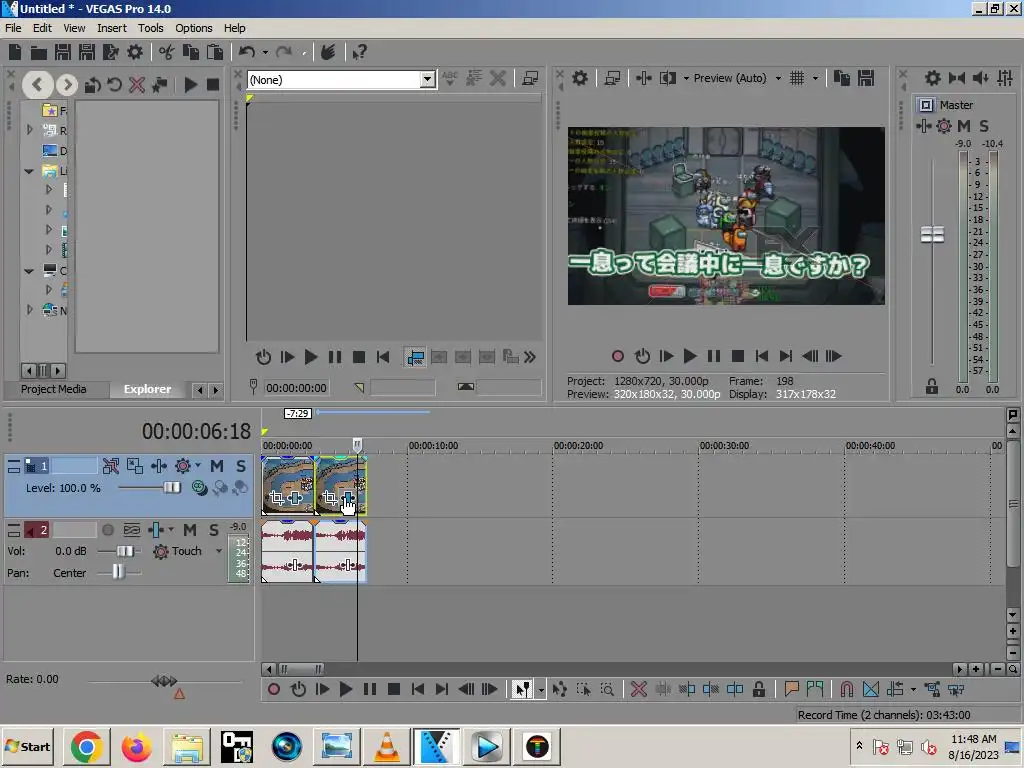Click Go to Start in timeline transport
1024x768 pixels.
pyautogui.click(x=418, y=689)
